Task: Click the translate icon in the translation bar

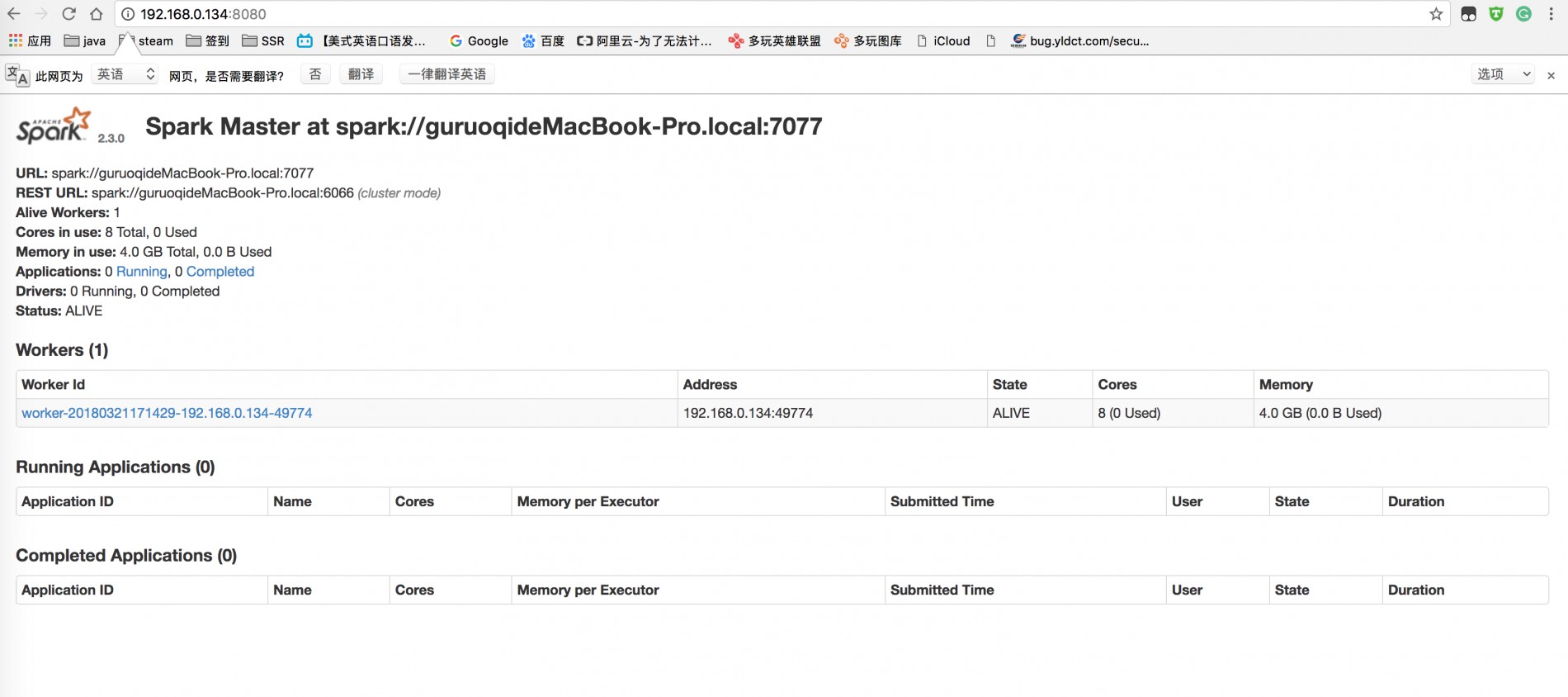Action: coord(17,75)
